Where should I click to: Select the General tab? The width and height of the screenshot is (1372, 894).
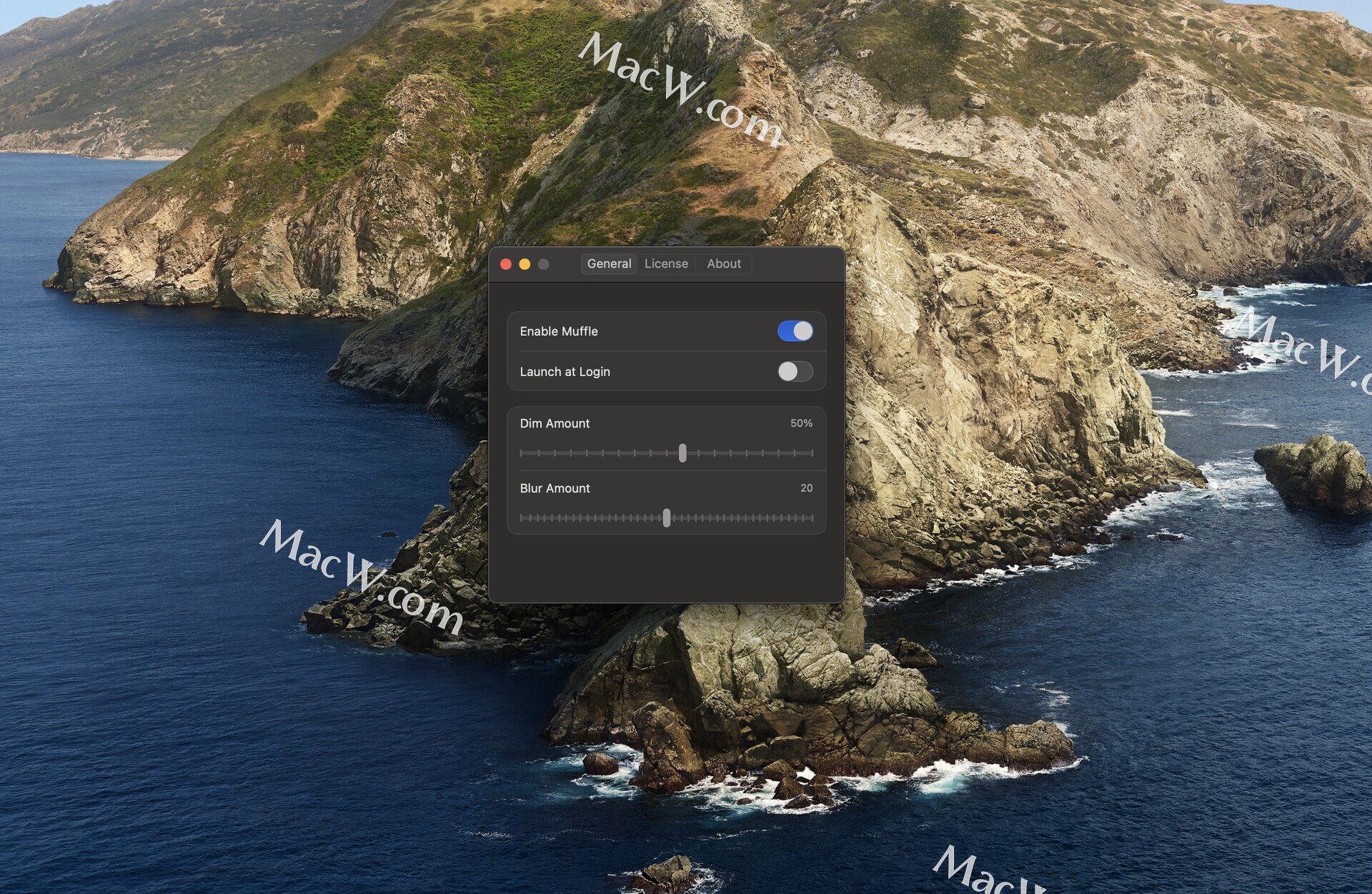coord(609,264)
